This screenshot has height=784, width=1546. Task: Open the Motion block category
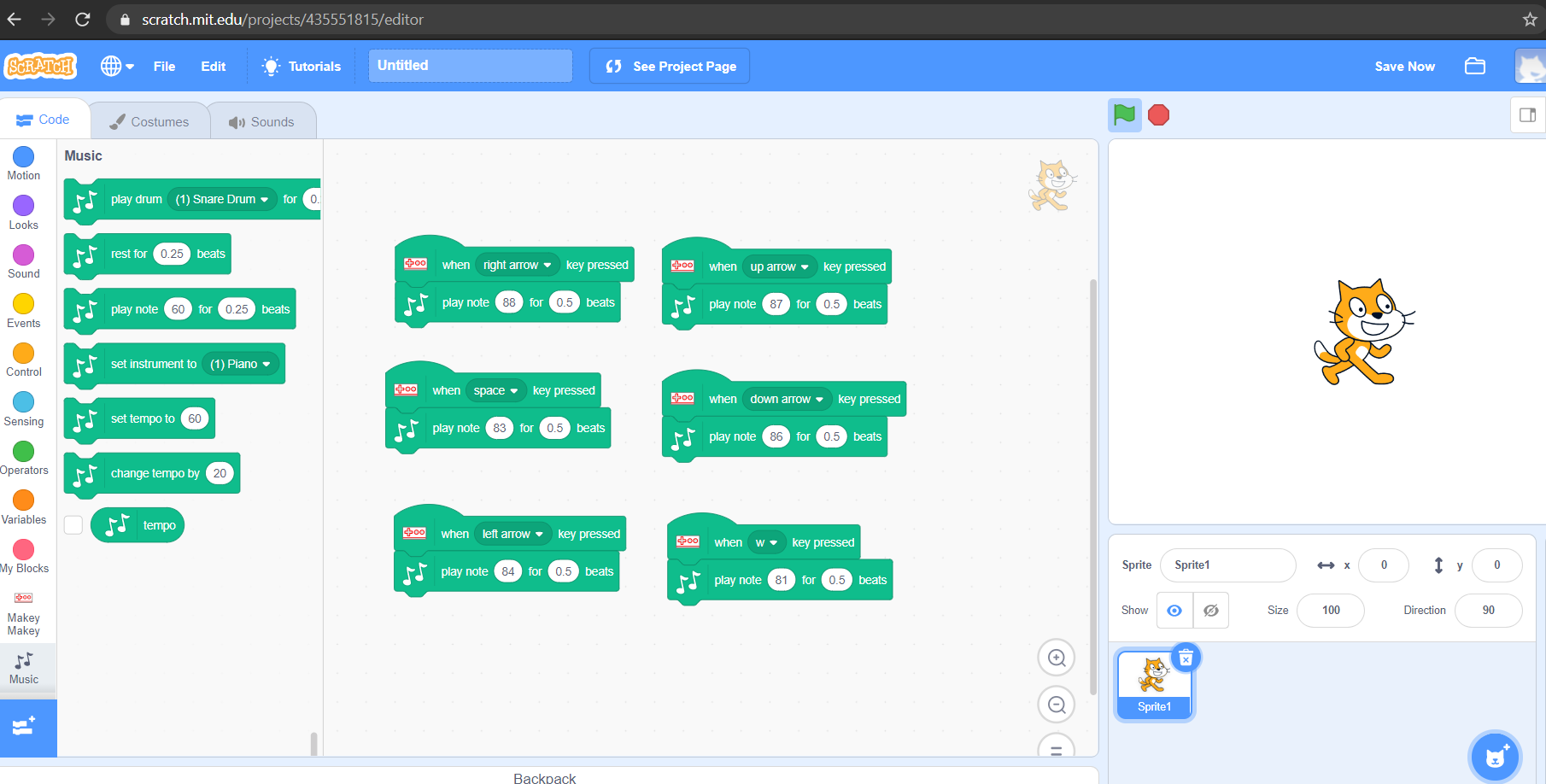24,163
